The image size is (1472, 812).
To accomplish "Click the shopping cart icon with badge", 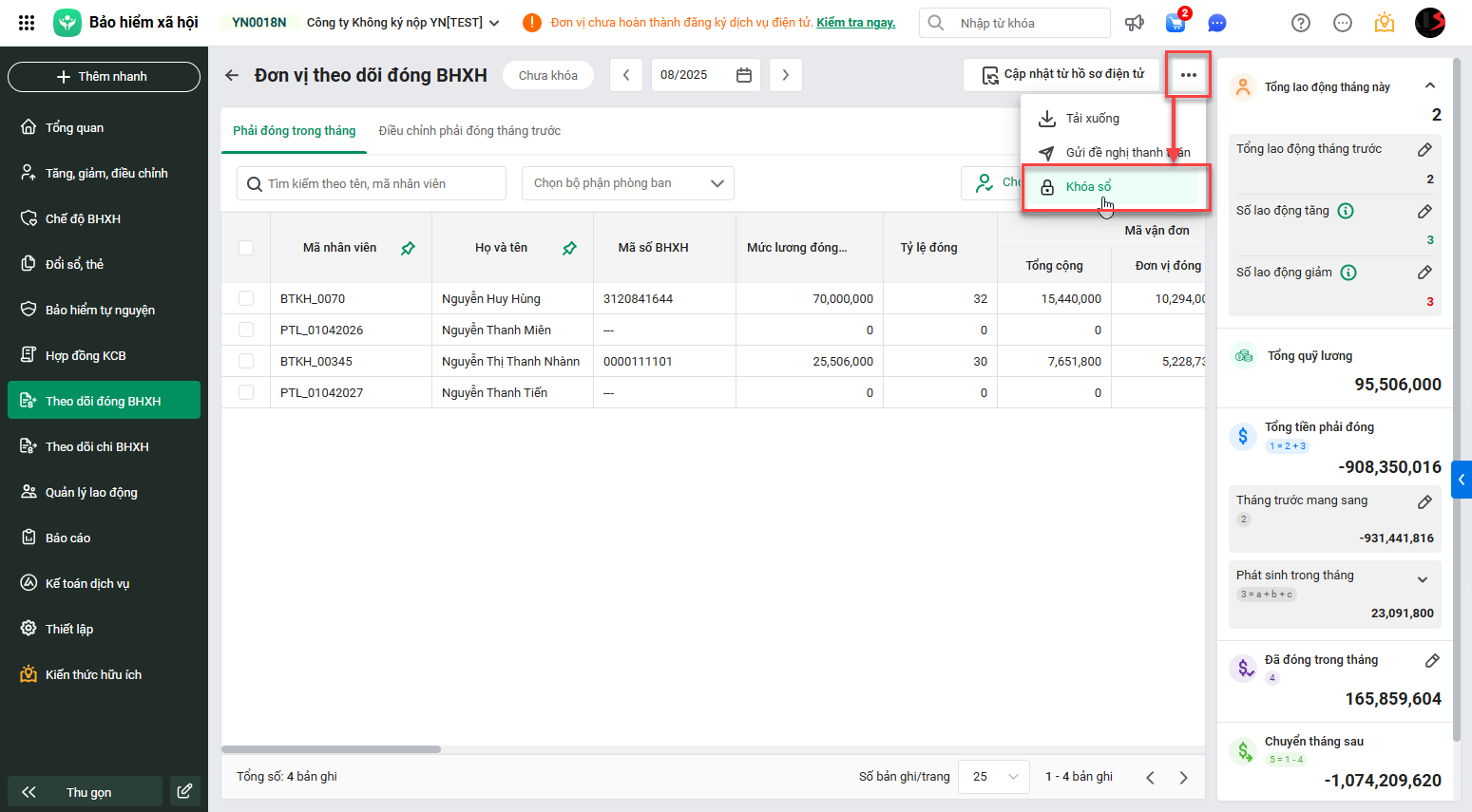I will point(1176,23).
